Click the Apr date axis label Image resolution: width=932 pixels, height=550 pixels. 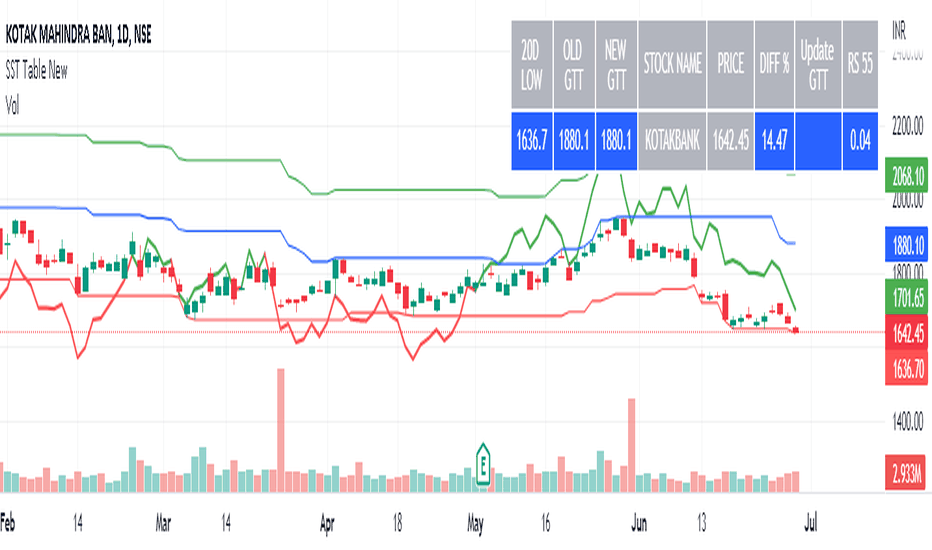pos(327,523)
